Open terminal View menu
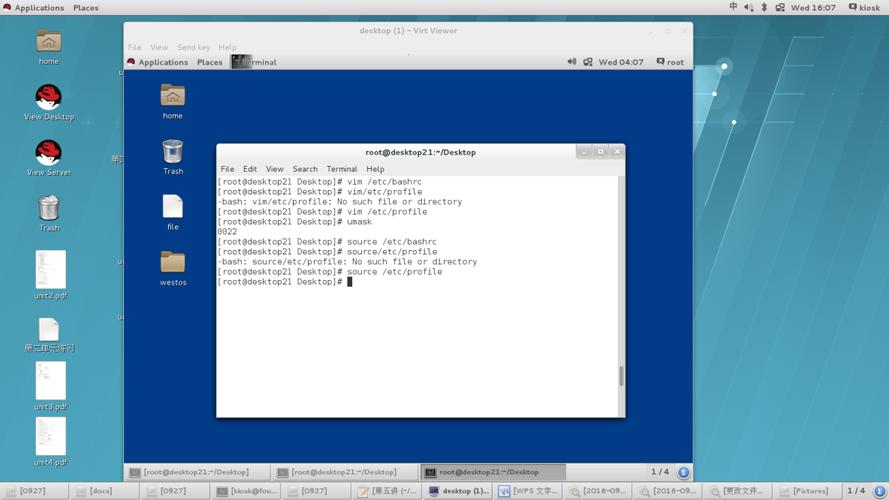Screen dimensions: 889x500 [274, 169]
